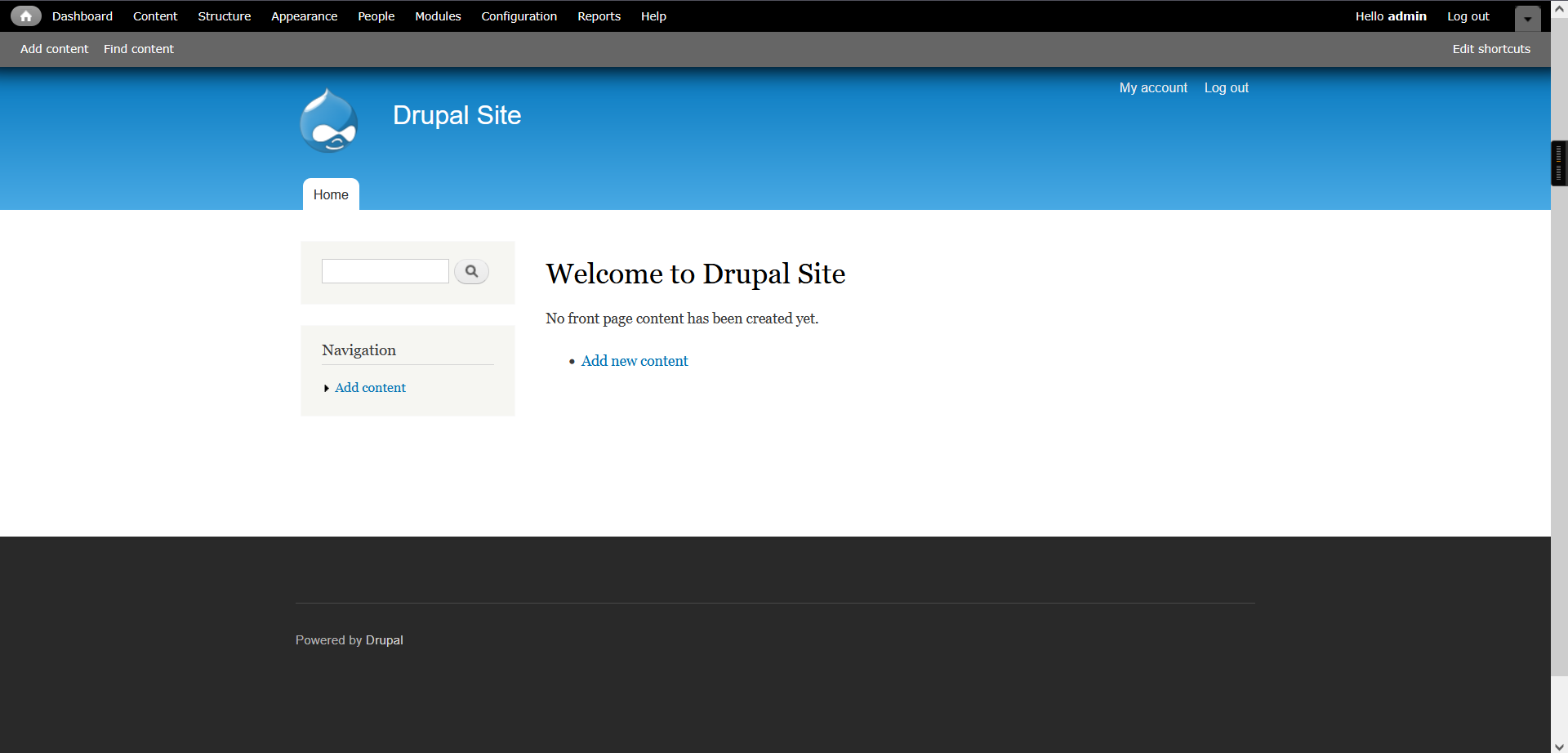Open the Structure menu
The width and height of the screenshot is (1568, 753).
point(225,16)
